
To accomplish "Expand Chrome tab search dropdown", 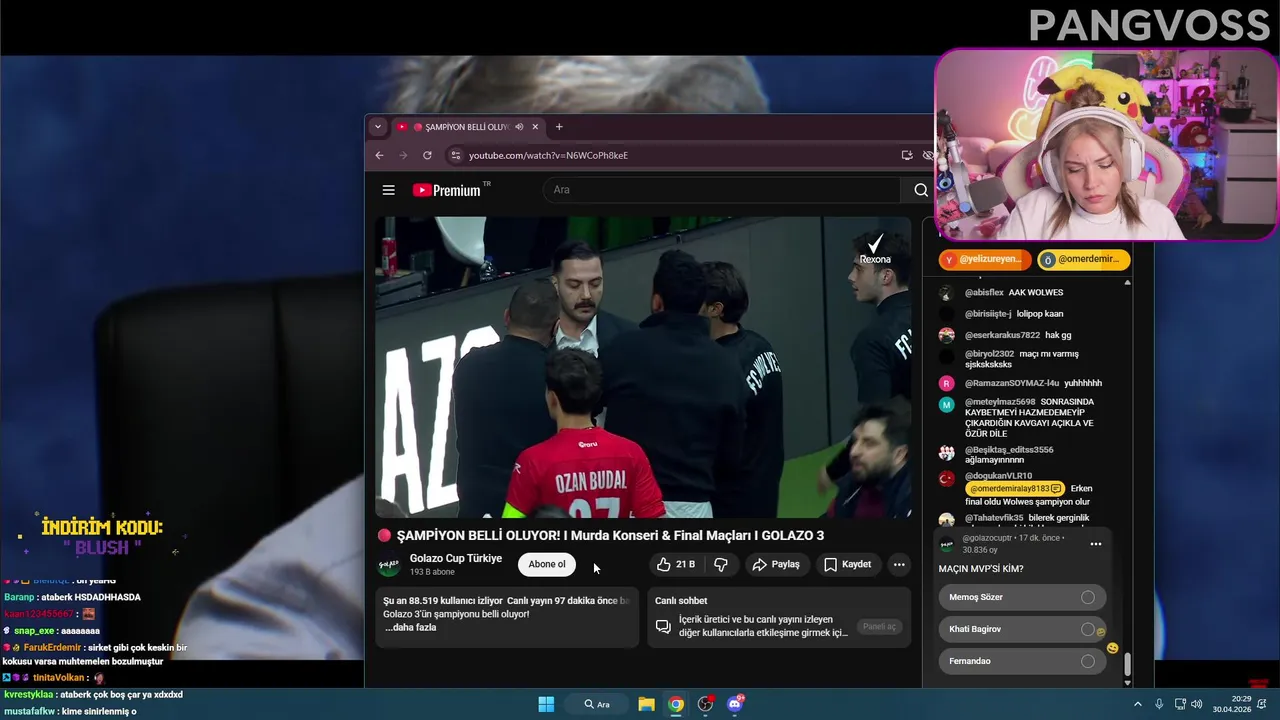I will 377,127.
